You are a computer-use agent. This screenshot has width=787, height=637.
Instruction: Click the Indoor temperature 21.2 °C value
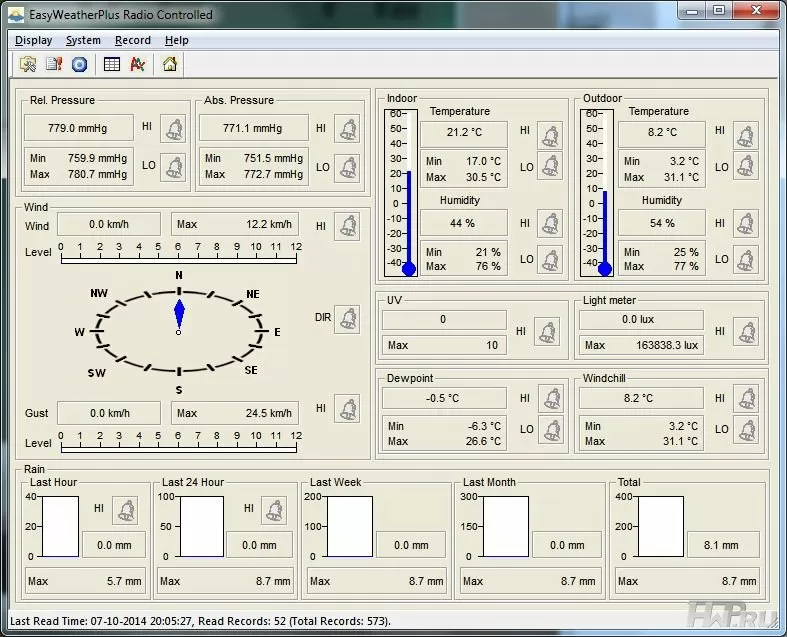pos(464,133)
